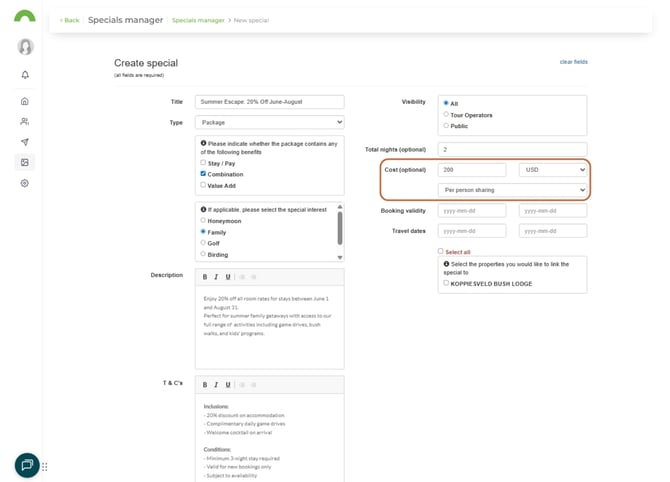Select the Honeymoon special interest
The width and height of the screenshot is (670, 482).
coord(204,220)
